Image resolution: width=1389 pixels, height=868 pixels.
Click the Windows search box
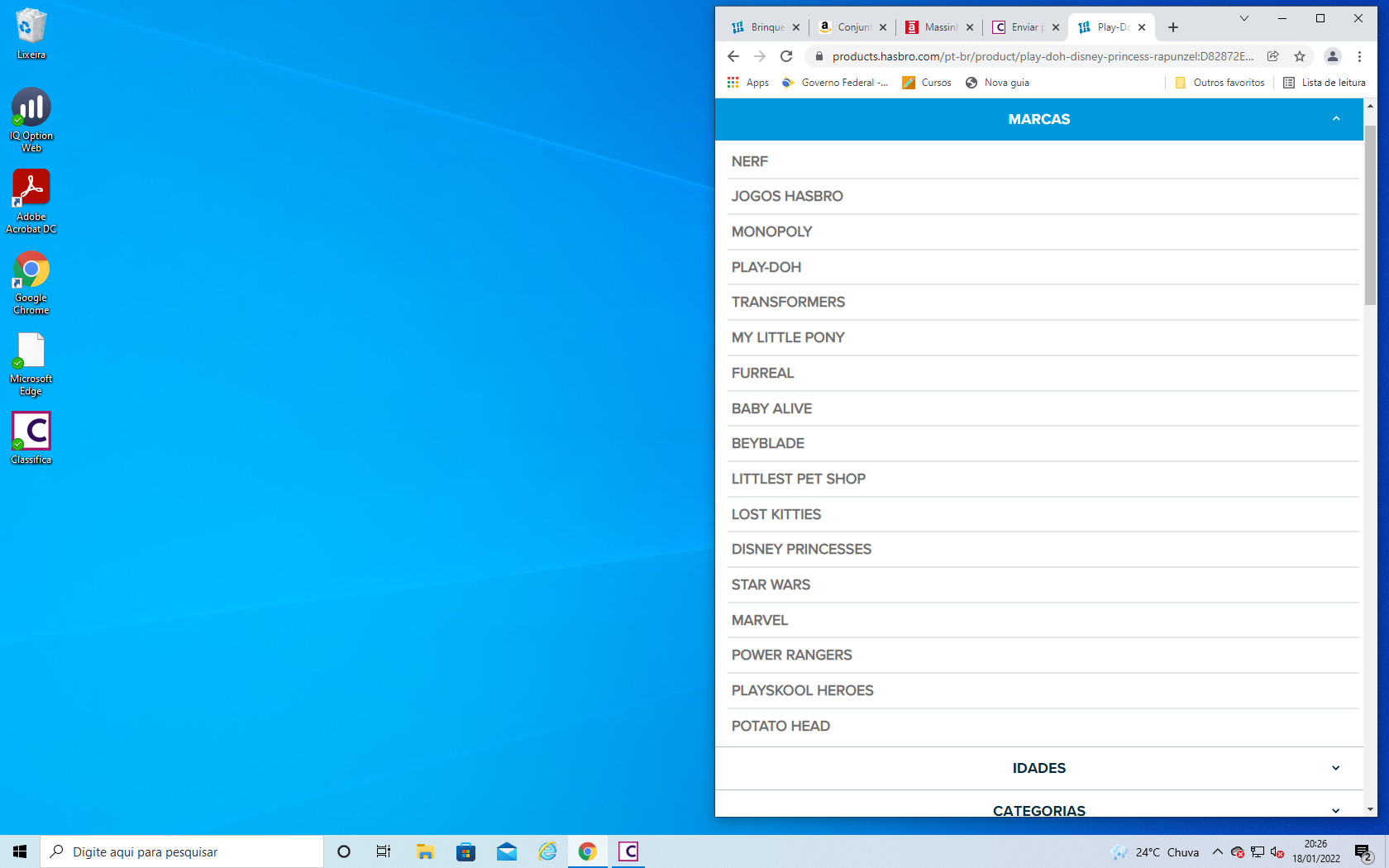coord(182,851)
